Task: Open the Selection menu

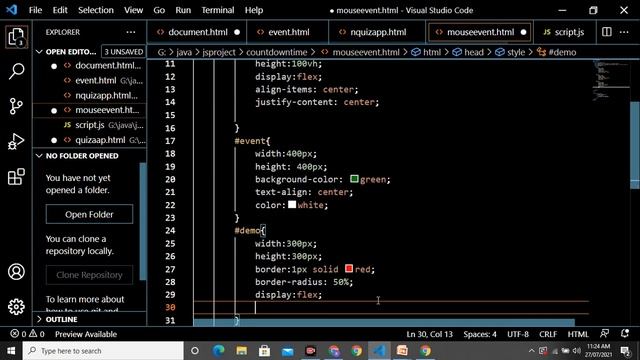Action: point(96,10)
